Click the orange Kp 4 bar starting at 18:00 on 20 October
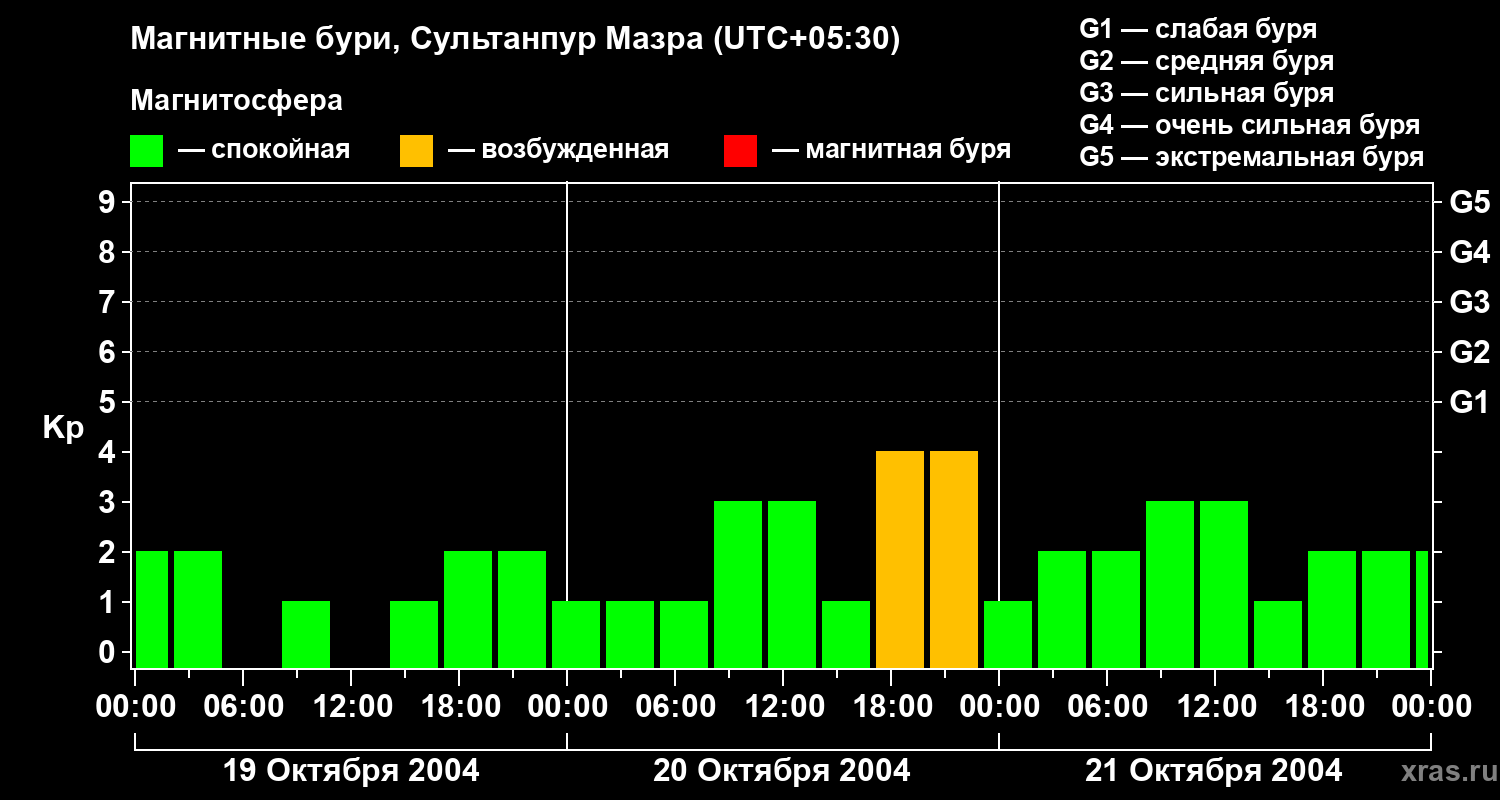The height and width of the screenshot is (800, 1500). [900, 560]
